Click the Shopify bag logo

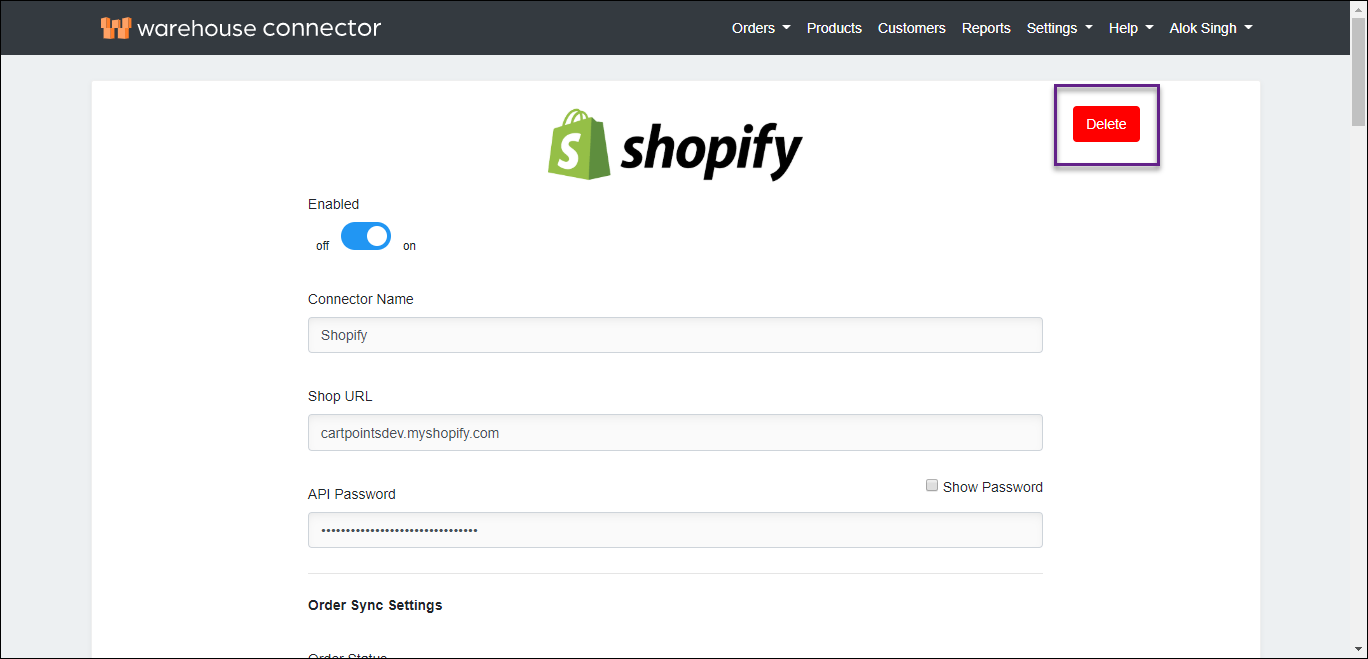click(x=579, y=145)
